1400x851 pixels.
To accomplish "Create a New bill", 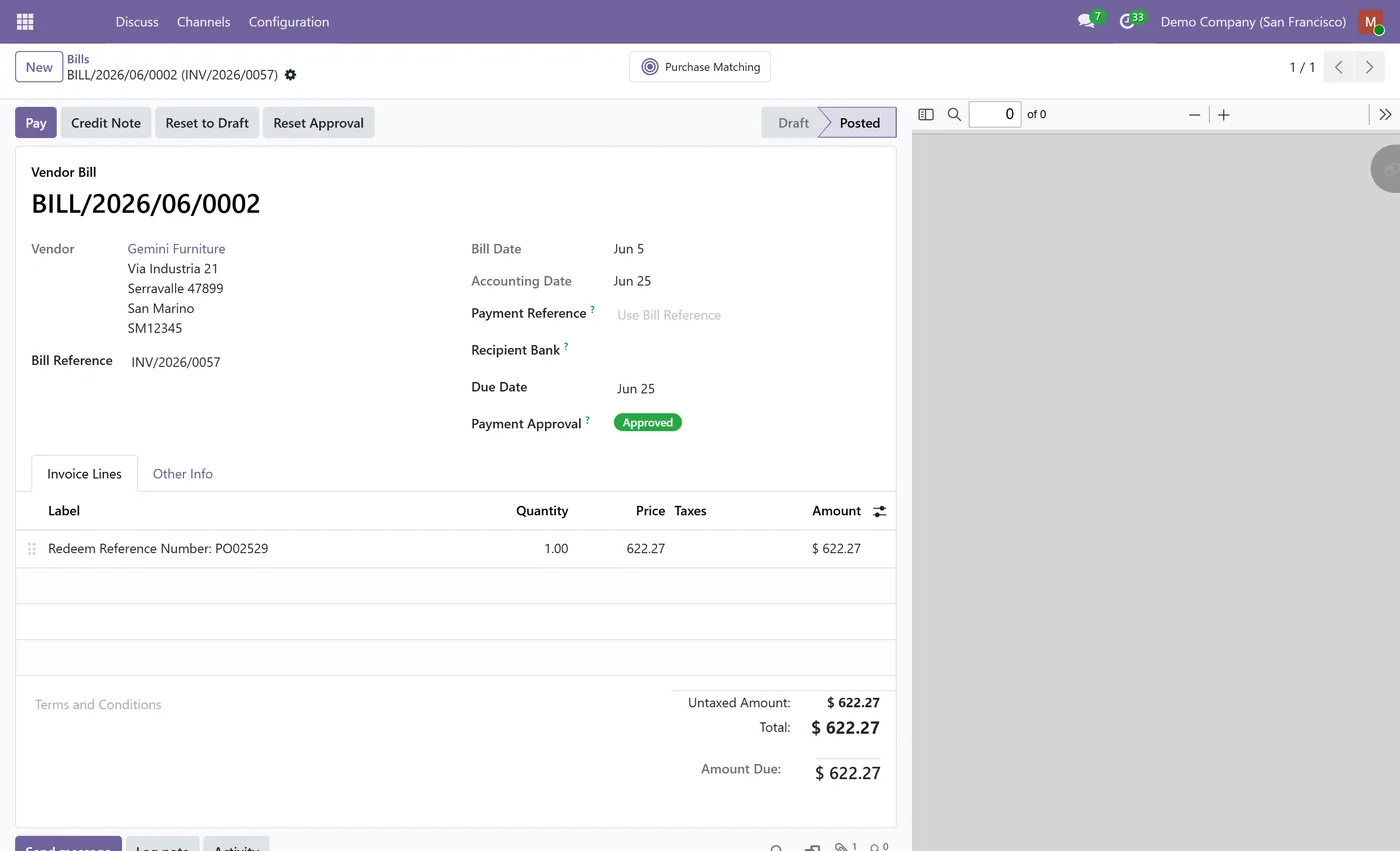I will [x=39, y=67].
